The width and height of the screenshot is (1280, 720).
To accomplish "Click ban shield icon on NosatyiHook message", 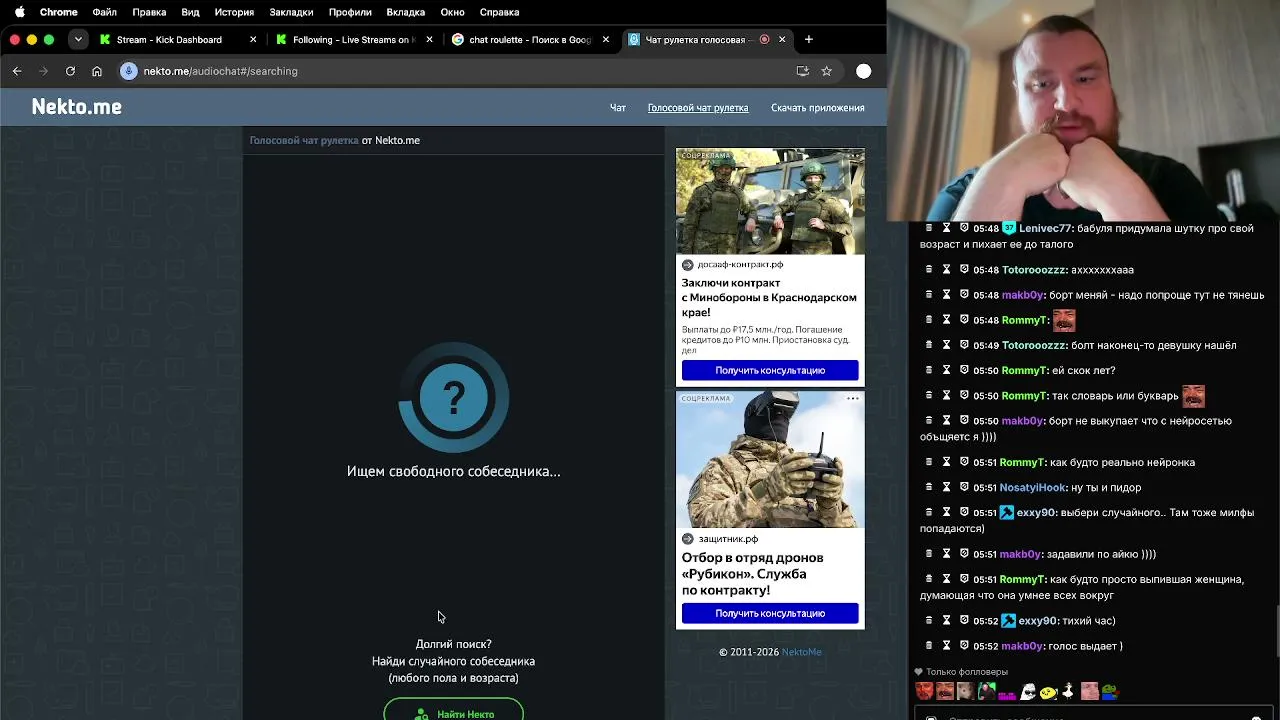I will [x=964, y=487].
